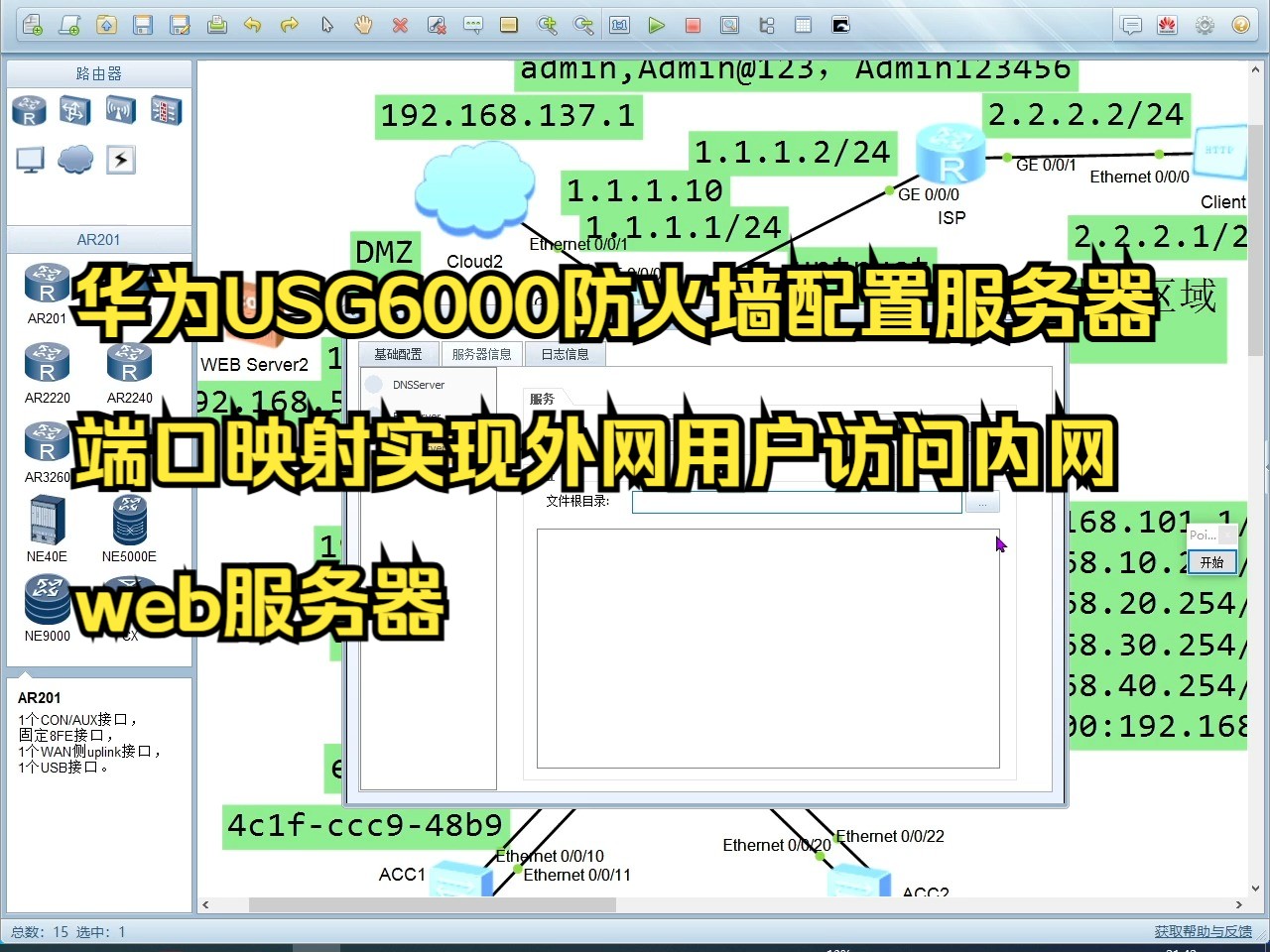Click the red X delete icon
Screen dimensions: 1270x952
[400, 25]
